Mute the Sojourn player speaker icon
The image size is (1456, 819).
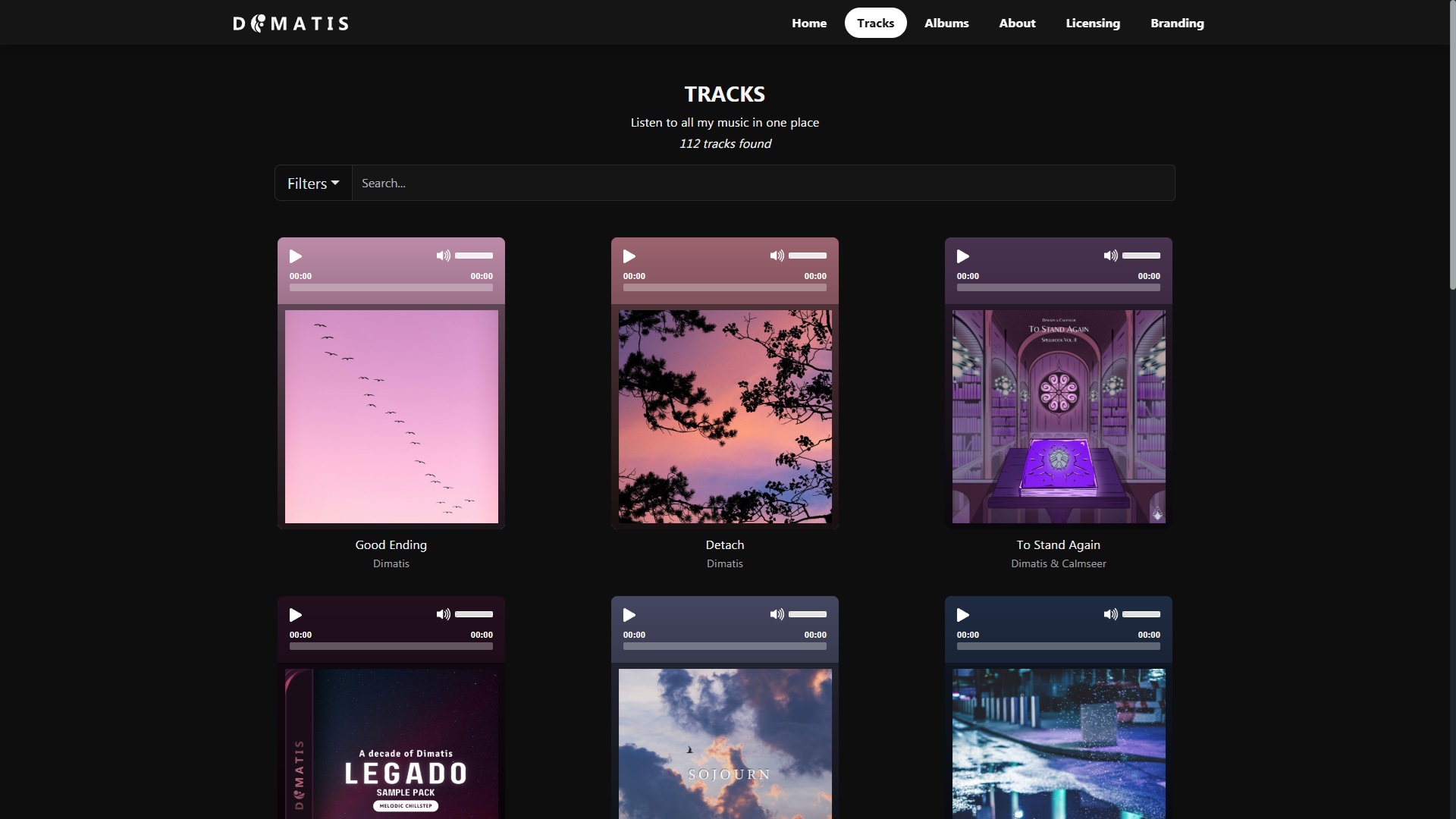click(x=777, y=614)
